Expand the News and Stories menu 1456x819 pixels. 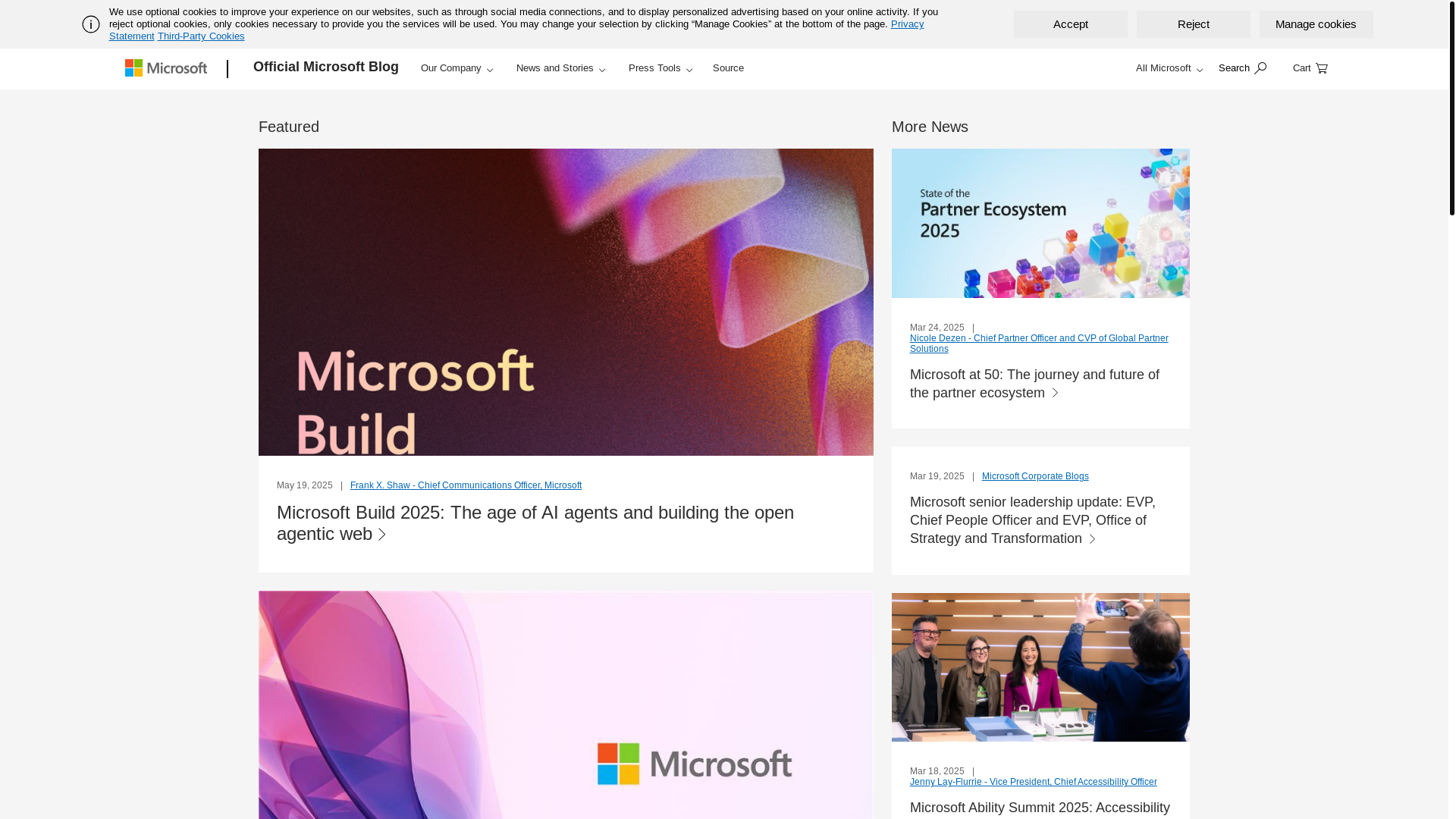point(561,68)
